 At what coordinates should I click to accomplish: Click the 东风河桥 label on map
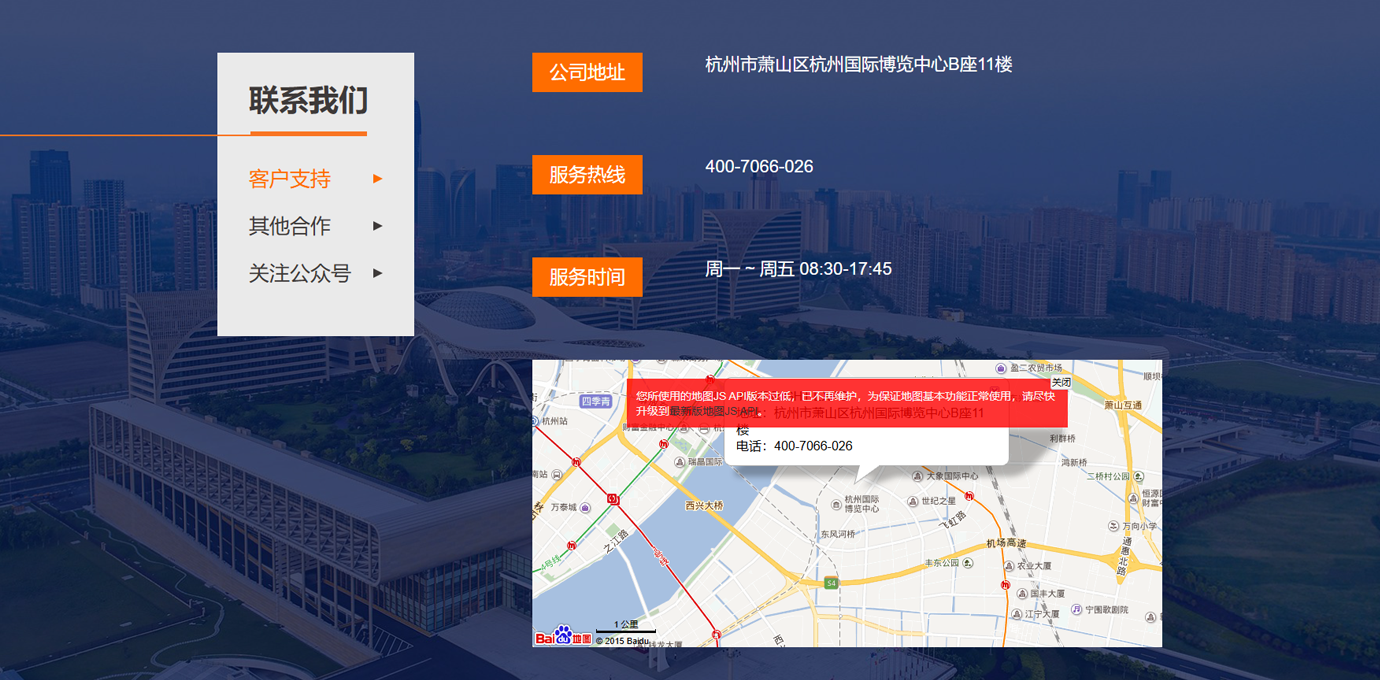click(x=839, y=534)
